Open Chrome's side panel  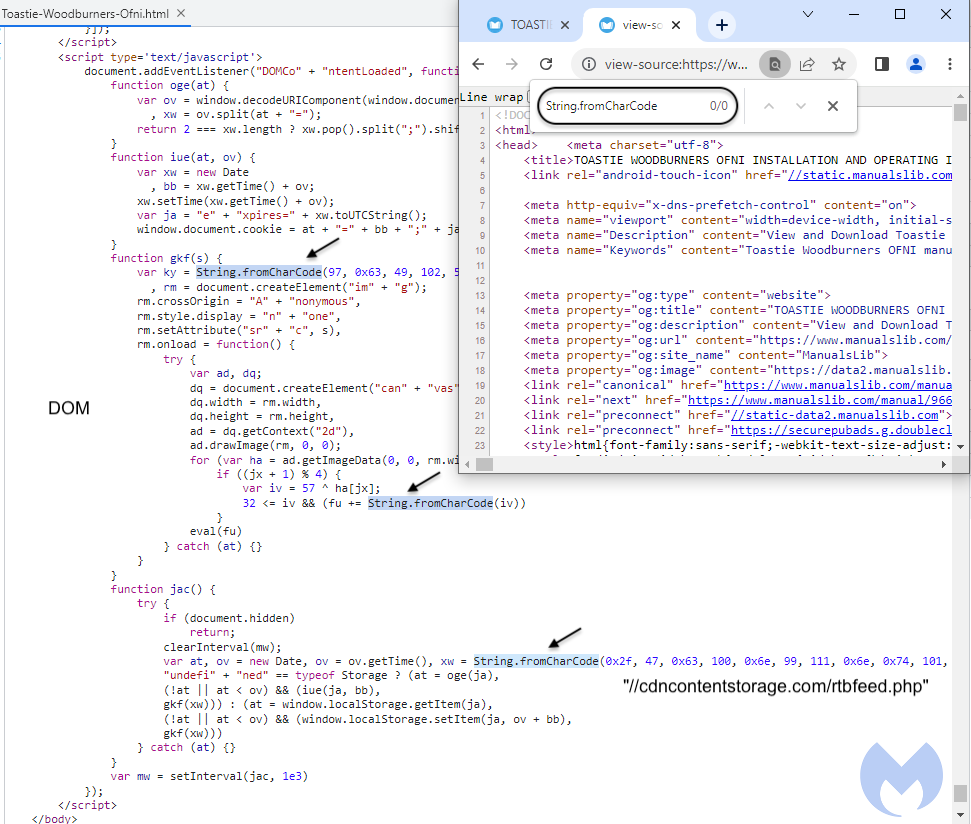pos(882,64)
